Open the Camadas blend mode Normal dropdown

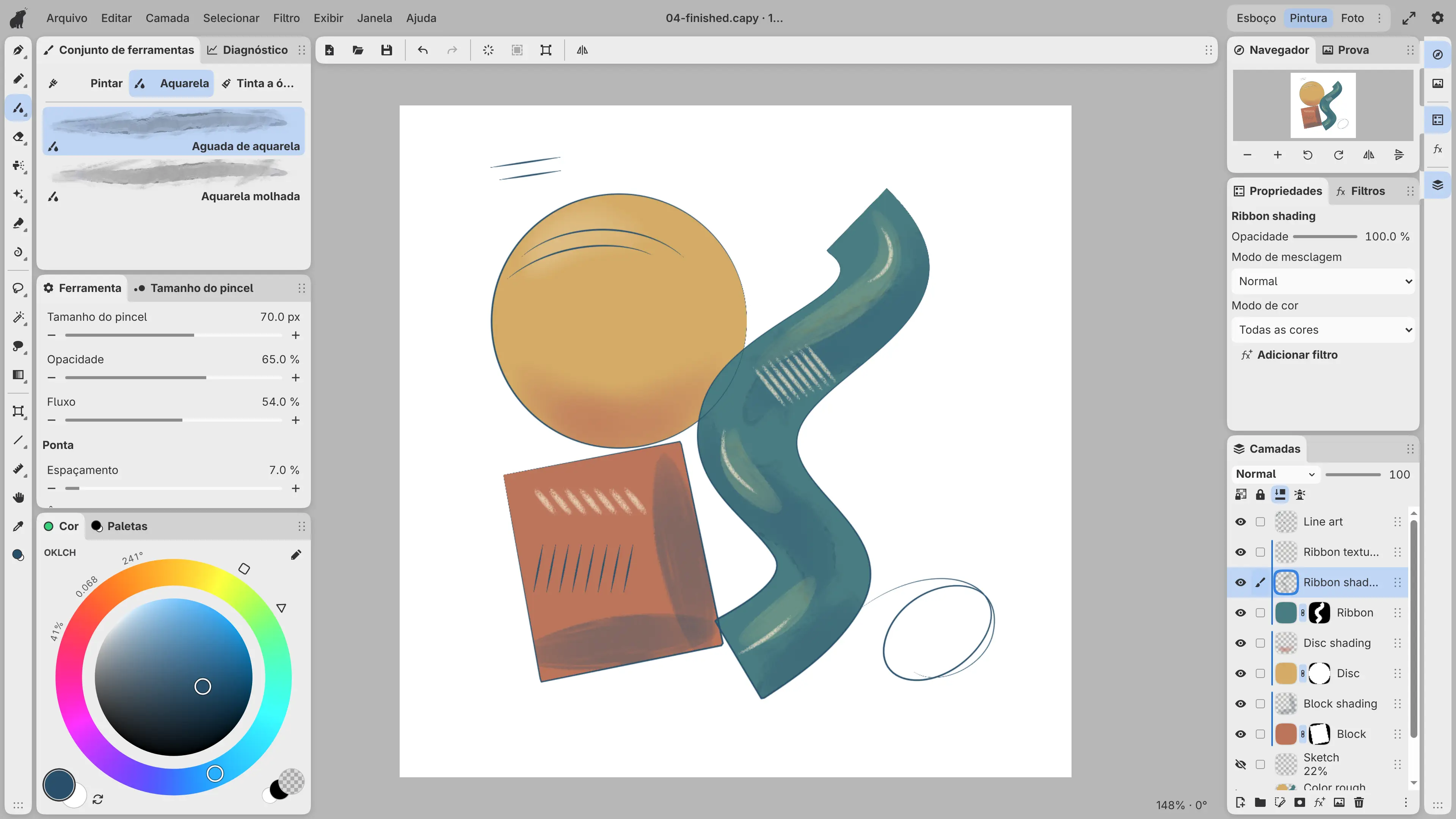[x=1275, y=474]
